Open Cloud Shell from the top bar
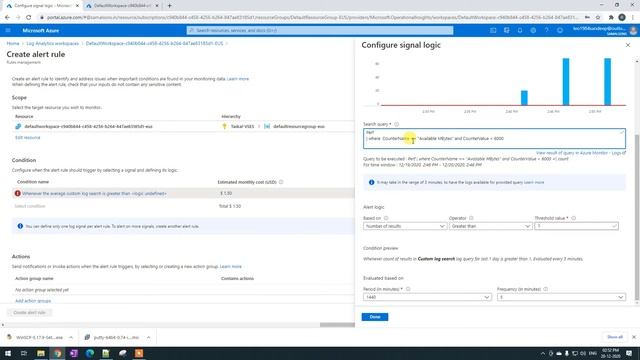Viewport: 640px width, 360px height. 493,30
